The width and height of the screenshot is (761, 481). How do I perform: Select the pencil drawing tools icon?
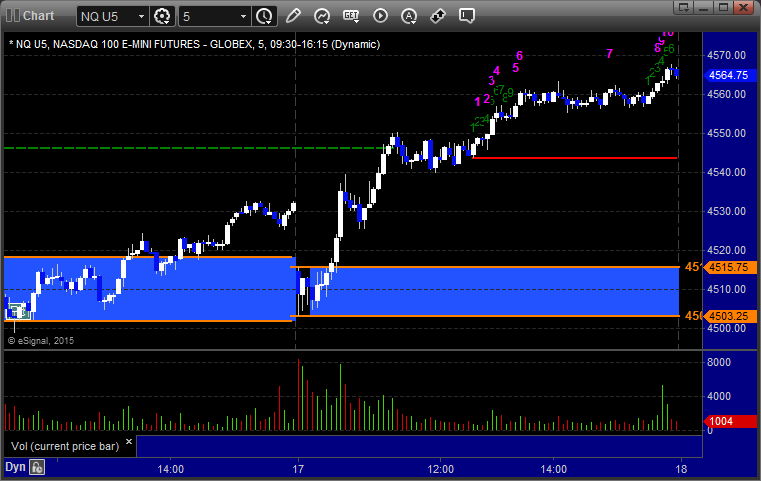point(293,16)
